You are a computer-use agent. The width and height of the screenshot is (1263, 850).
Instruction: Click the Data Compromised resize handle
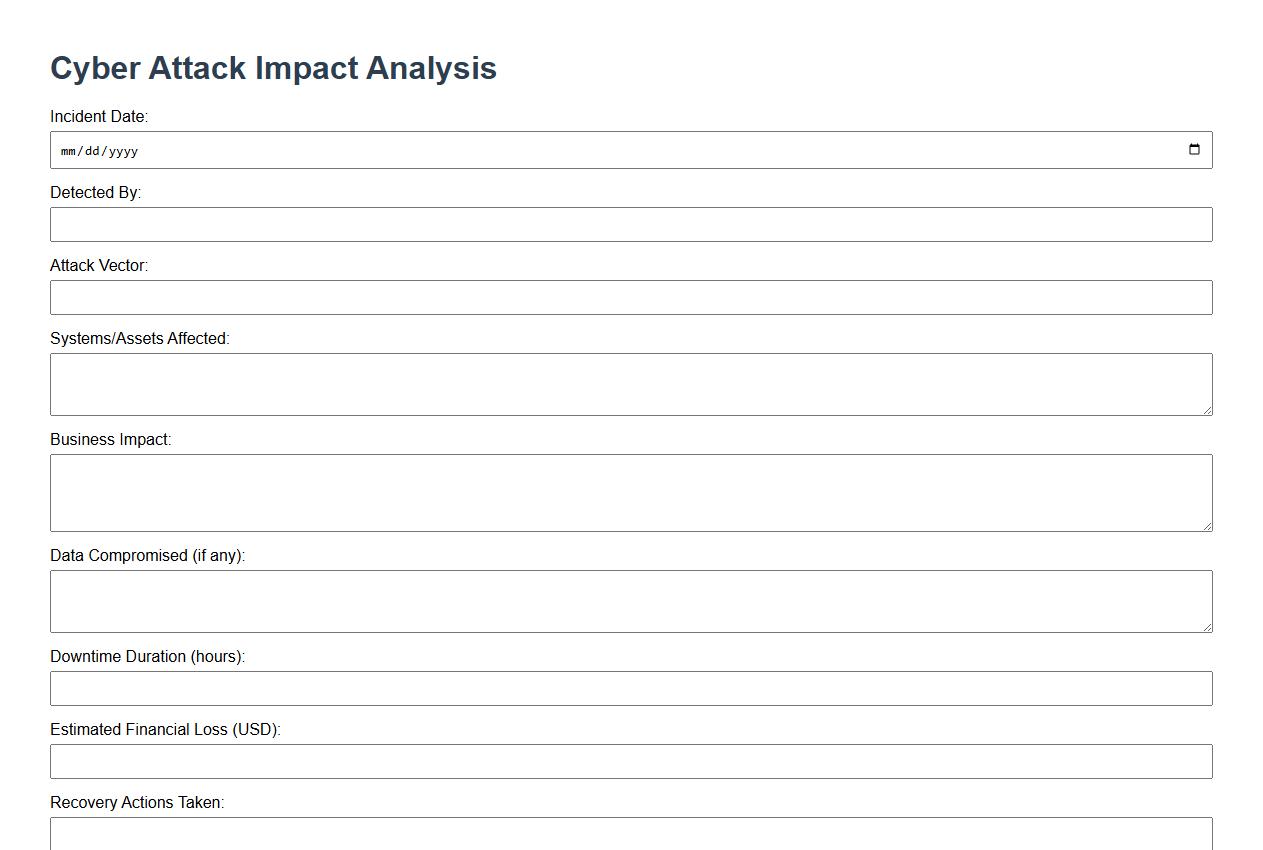coord(1206,626)
